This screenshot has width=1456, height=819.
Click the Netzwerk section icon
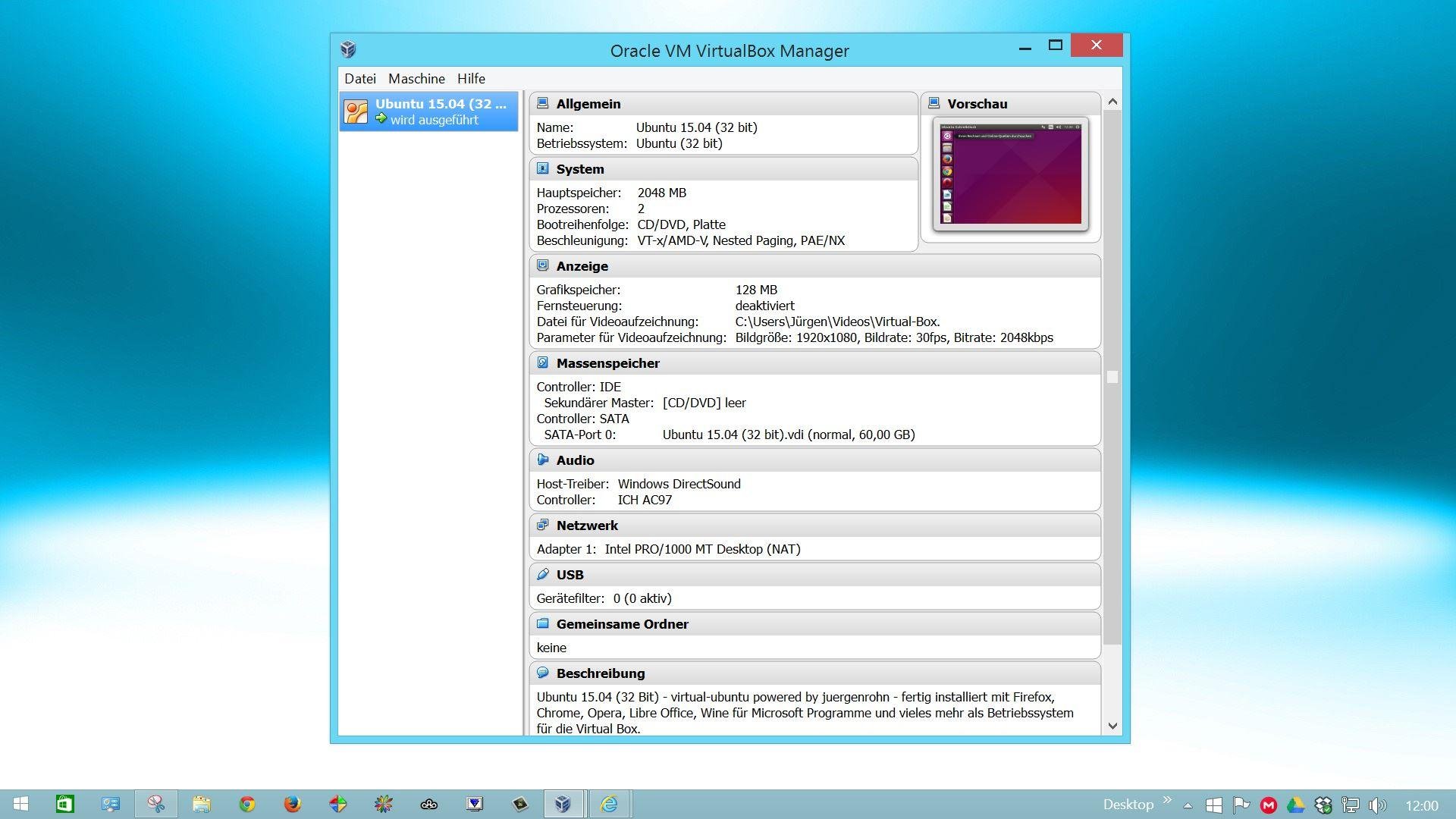tap(542, 525)
